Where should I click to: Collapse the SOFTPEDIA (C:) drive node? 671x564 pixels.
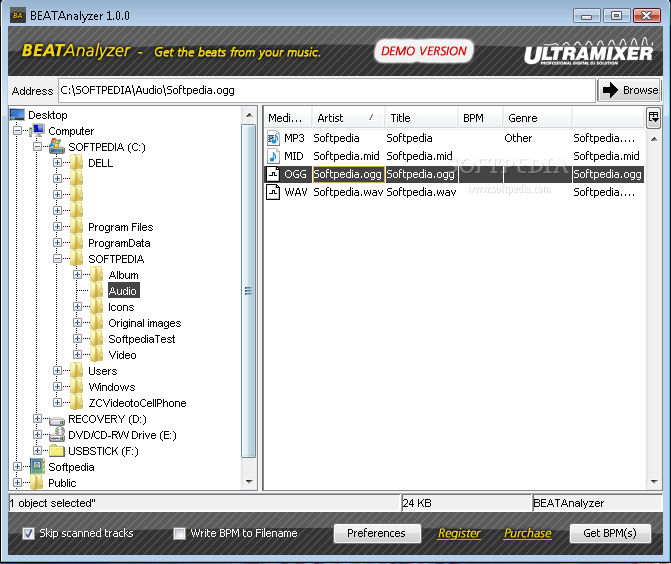tap(38, 147)
